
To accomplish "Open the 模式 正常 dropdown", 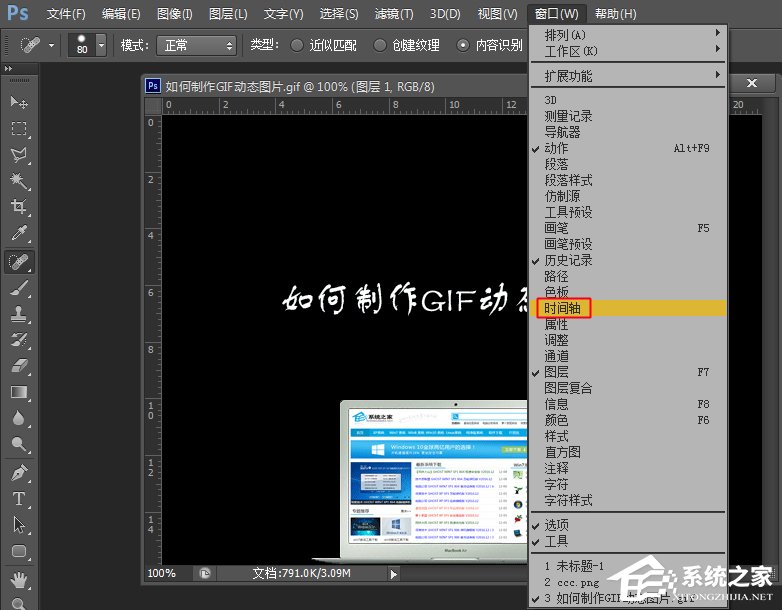I will point(196,45).
